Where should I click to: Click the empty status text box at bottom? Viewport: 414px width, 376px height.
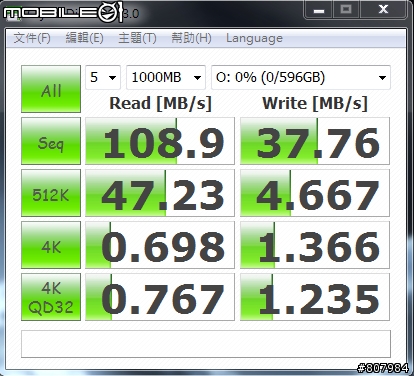[x=206, y=344]
